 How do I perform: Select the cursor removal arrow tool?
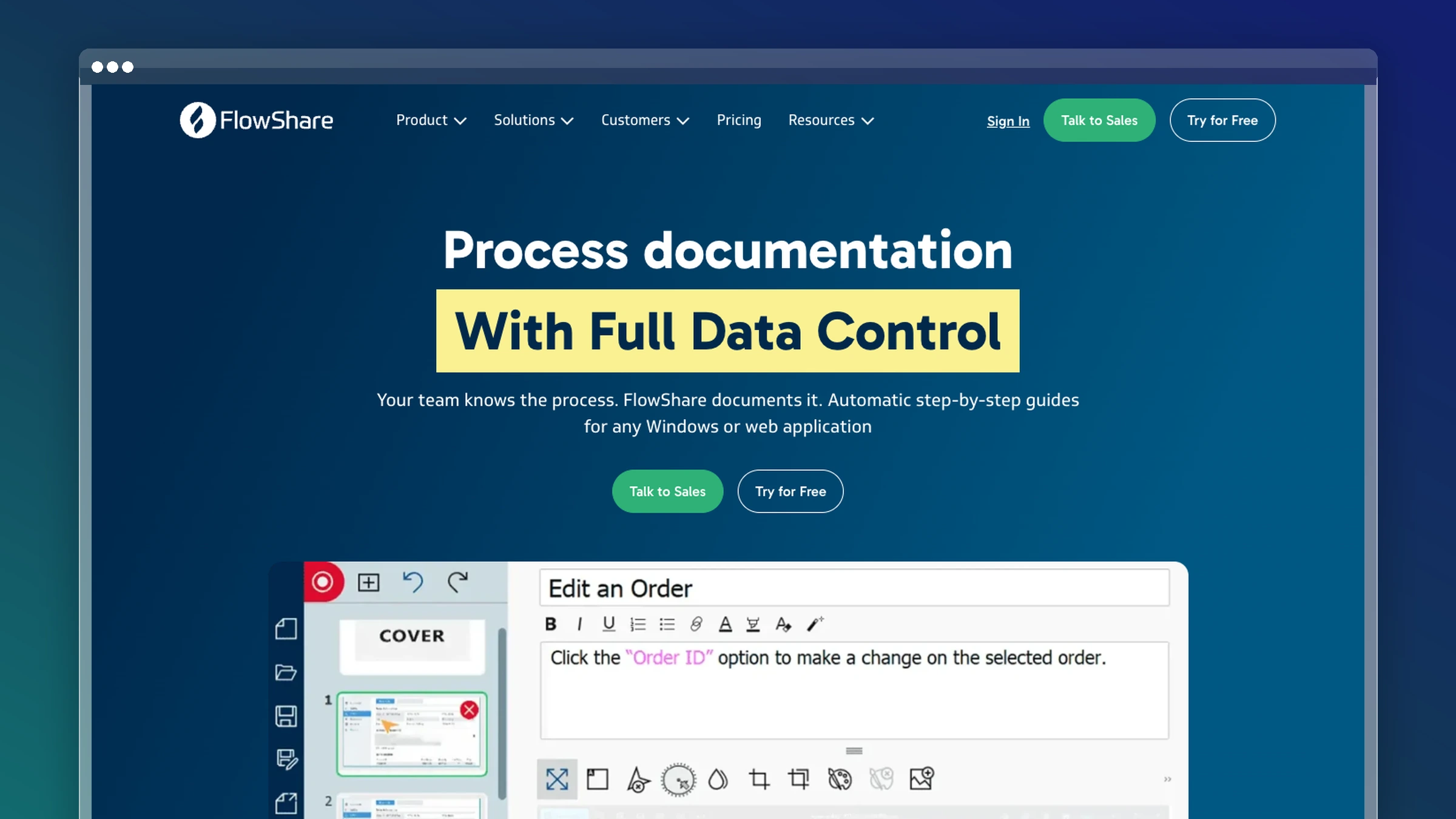tap(638, 780)
